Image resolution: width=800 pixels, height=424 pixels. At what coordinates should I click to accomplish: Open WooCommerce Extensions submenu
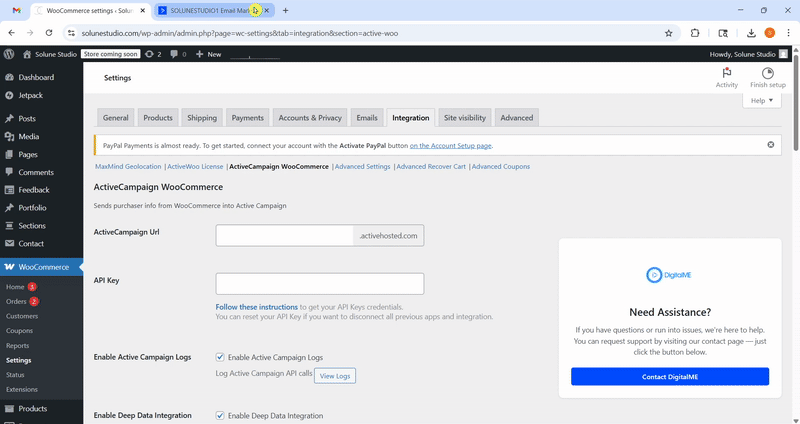click(22, 389)
